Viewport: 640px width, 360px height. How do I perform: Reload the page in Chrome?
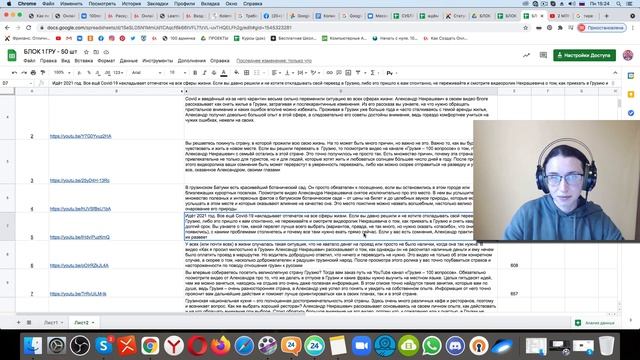[x=29, y=28]
